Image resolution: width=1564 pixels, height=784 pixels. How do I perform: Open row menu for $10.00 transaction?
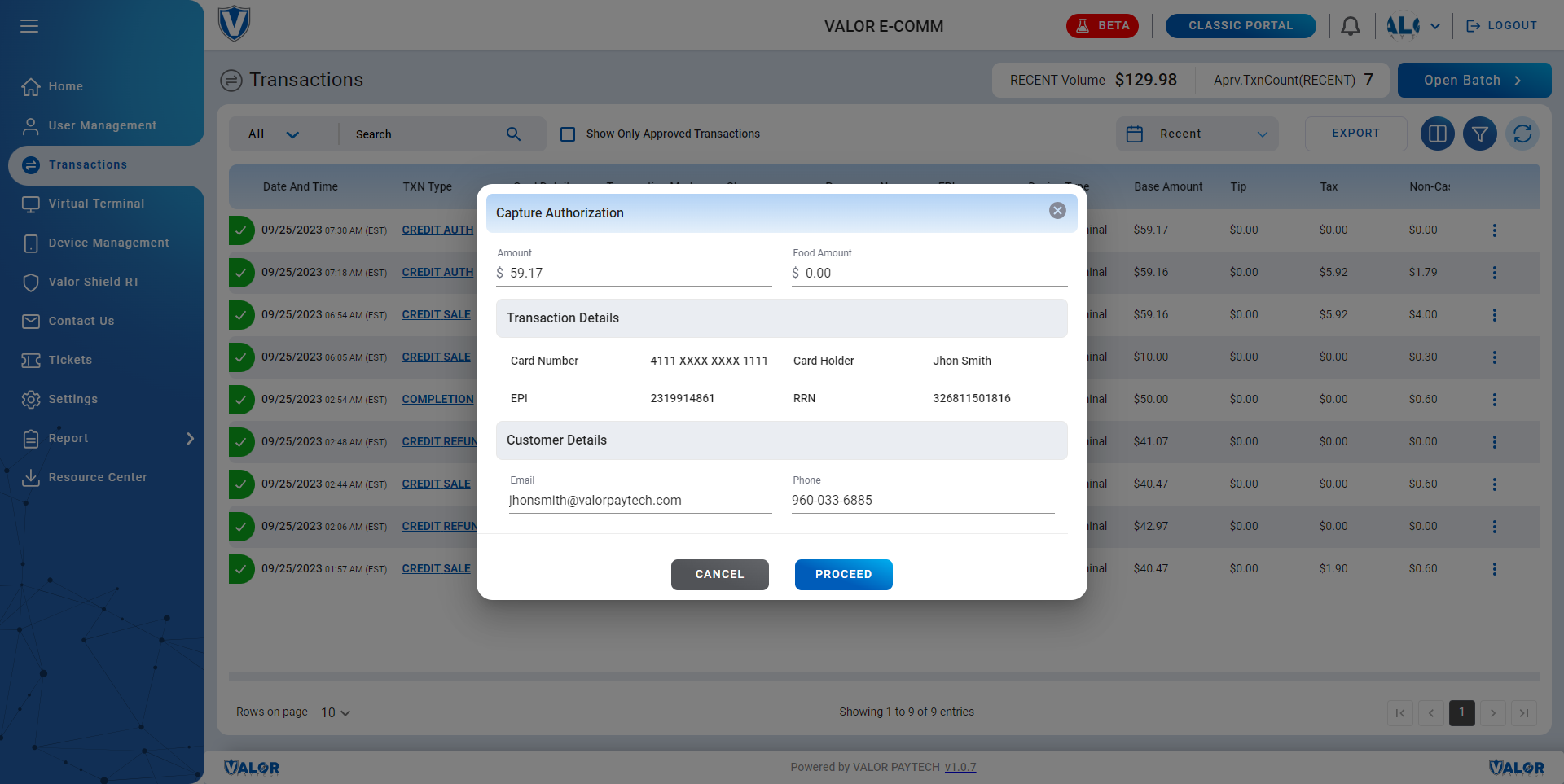tap(1495, 357)
